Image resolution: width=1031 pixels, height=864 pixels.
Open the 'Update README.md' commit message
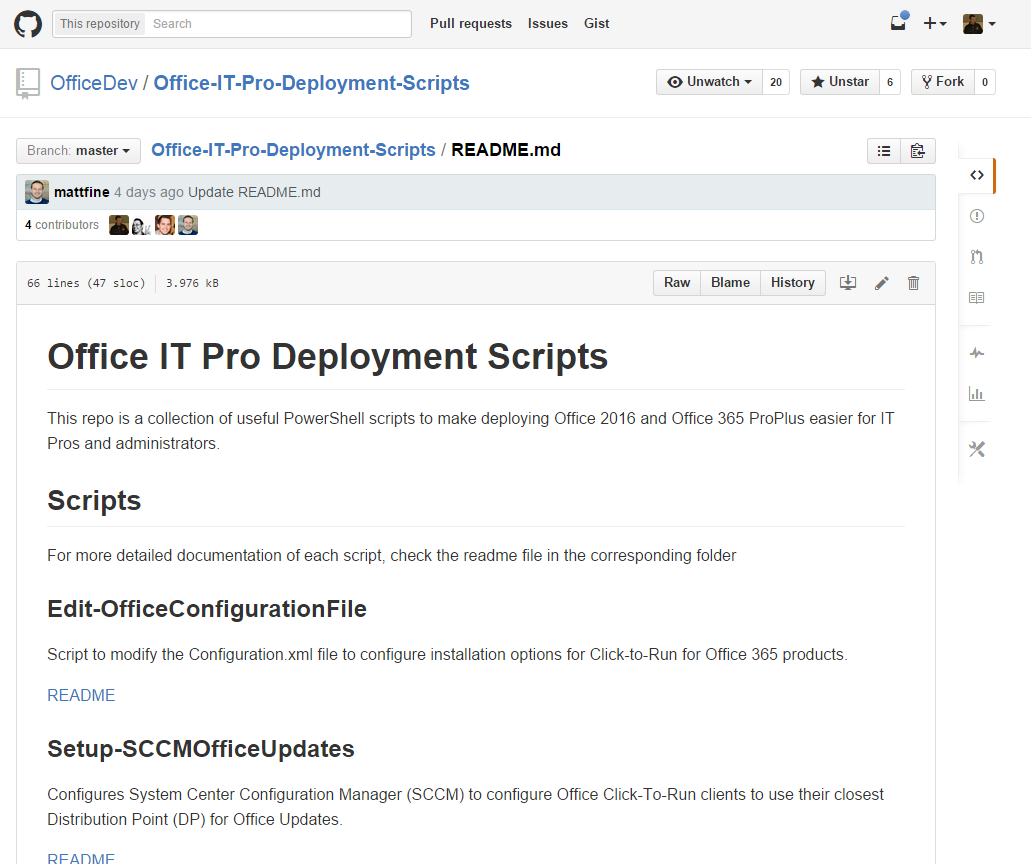point(254,192)
